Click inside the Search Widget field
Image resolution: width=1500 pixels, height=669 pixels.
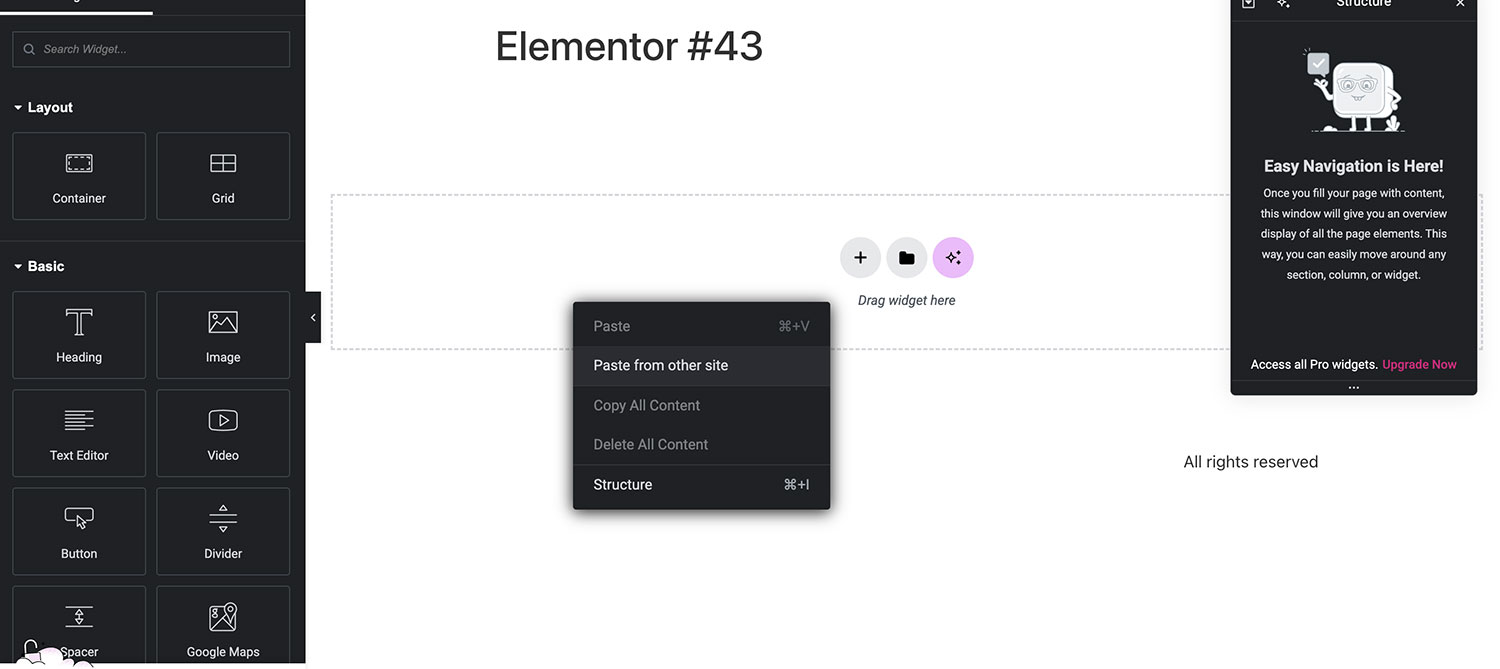click(150, 48)
